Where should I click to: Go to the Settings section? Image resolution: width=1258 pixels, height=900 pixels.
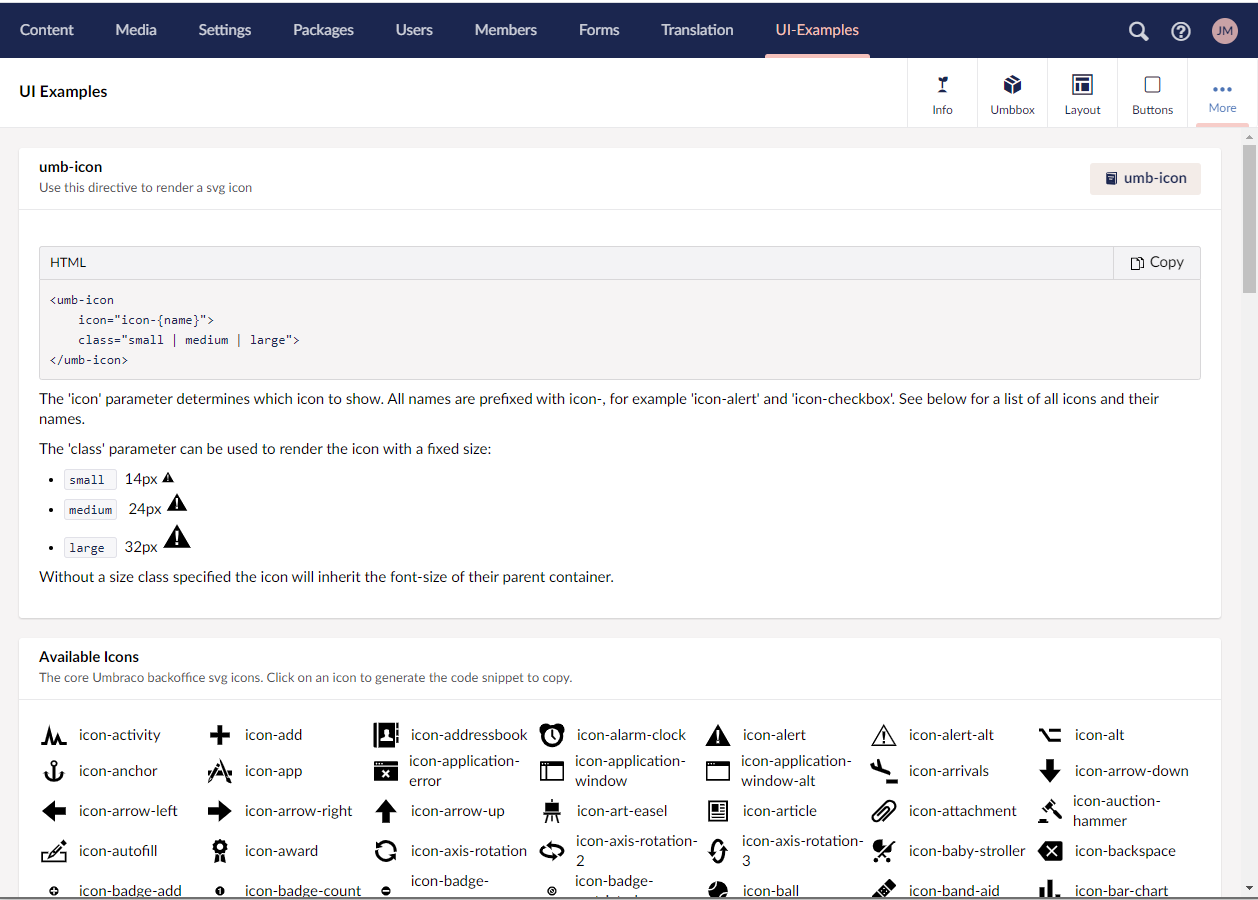(x=225, y=30)
